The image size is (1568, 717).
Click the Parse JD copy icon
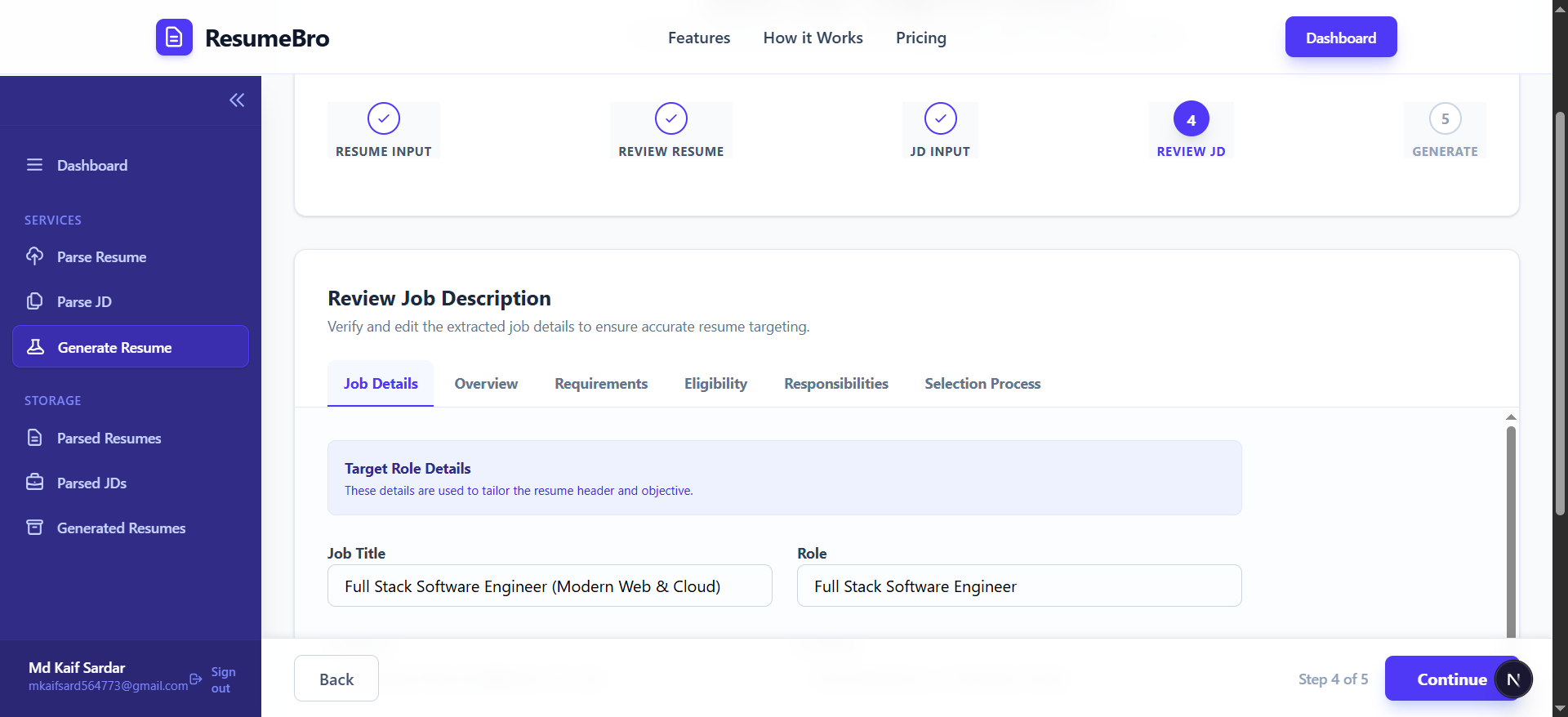click(x=34, y=301)
